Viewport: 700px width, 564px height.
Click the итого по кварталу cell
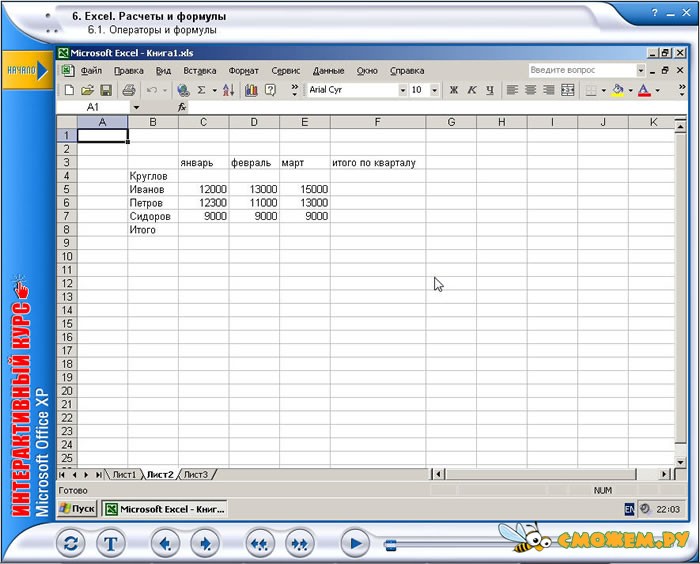[378, 163]
